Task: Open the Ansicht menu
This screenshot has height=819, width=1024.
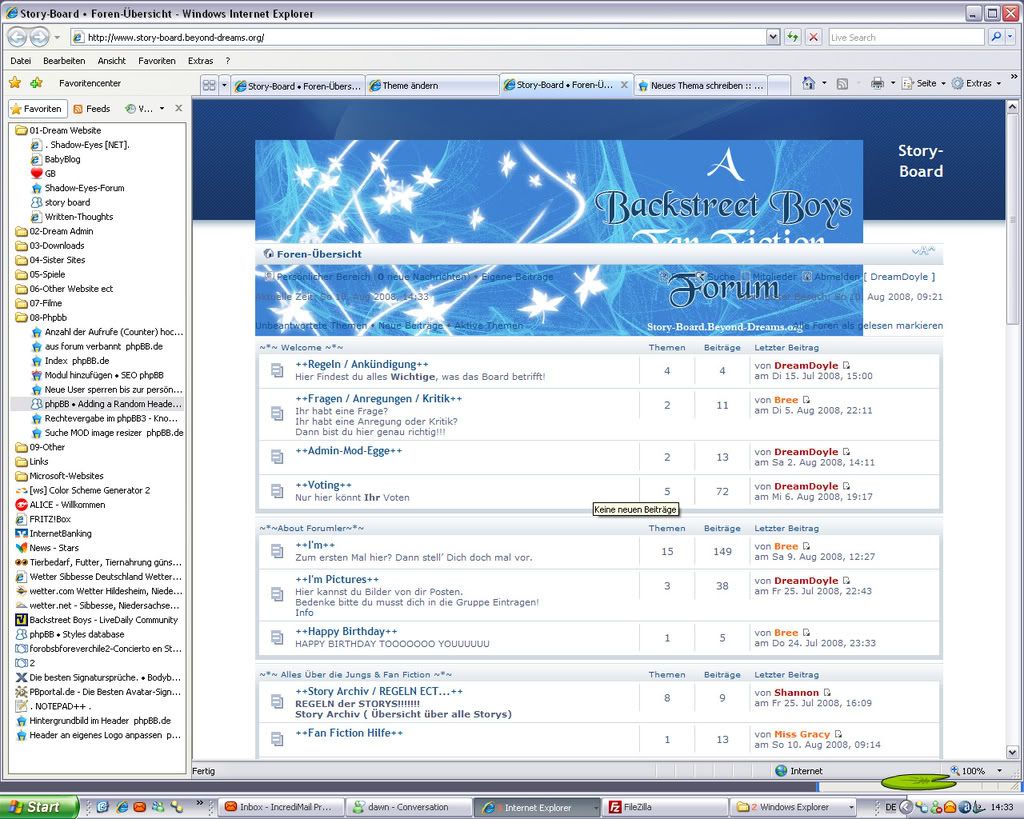Action: [112, 61]
